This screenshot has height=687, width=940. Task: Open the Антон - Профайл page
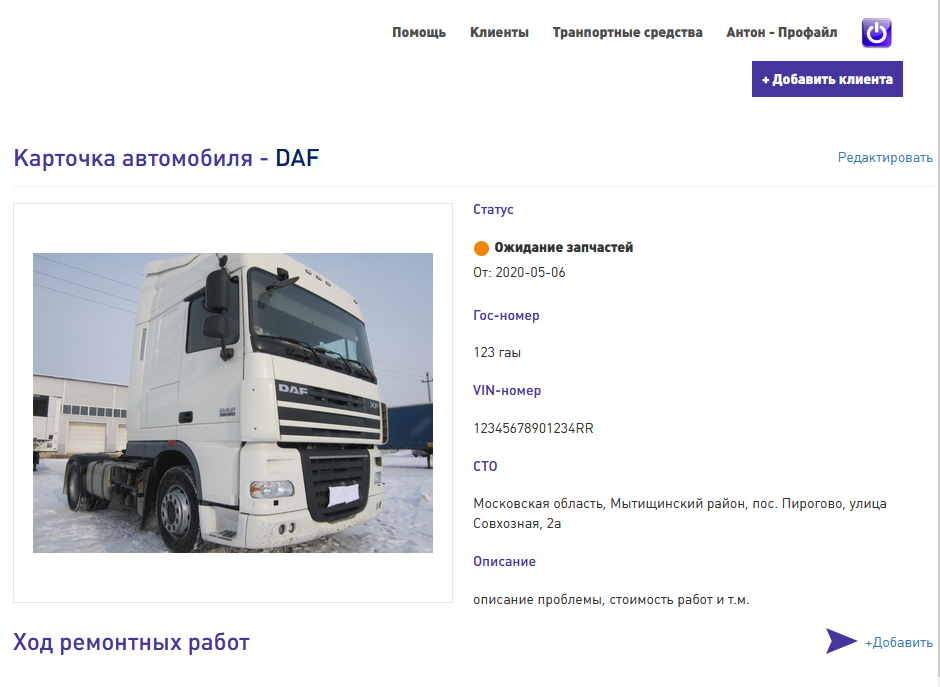point(782,32)
